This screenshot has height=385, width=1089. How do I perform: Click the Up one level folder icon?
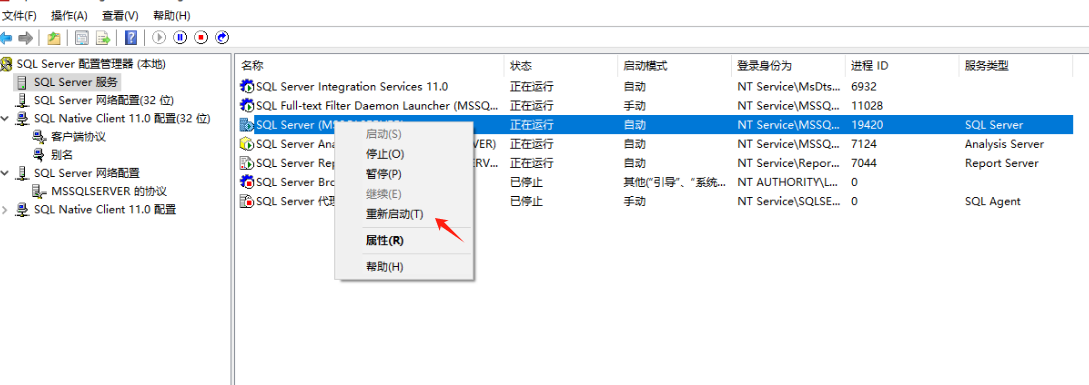53,38
